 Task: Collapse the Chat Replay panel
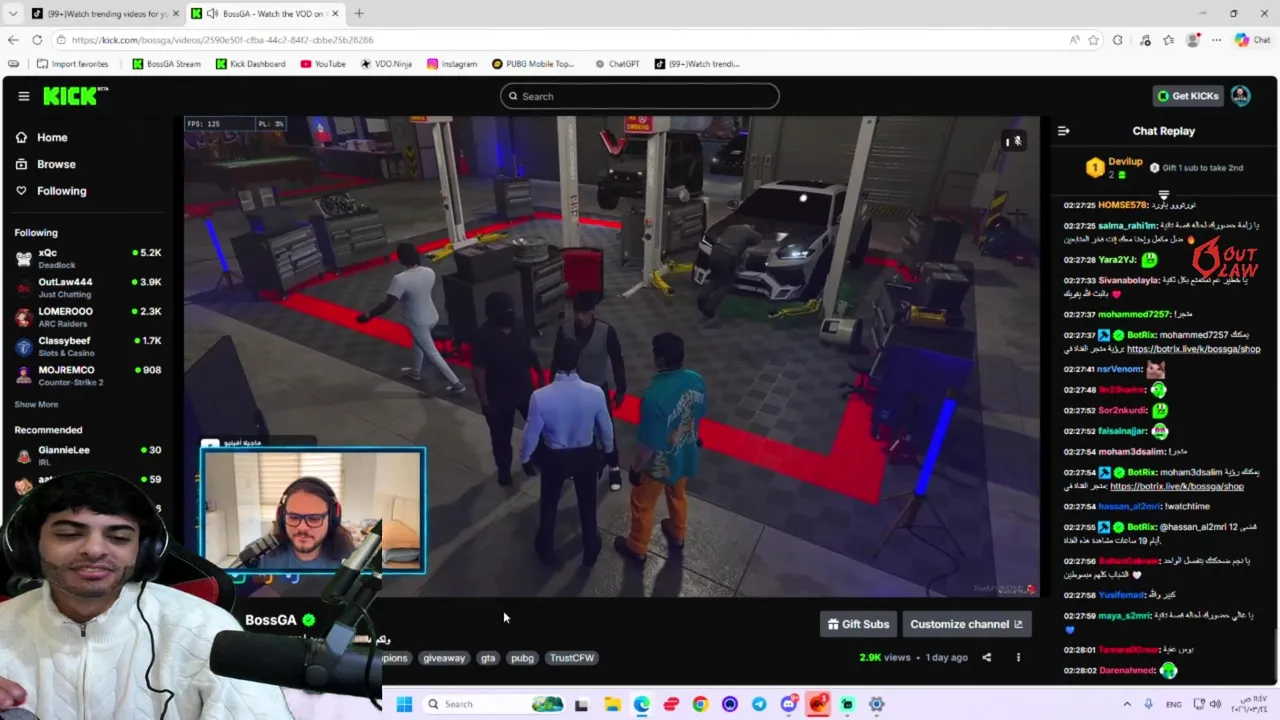coord(1063,131)
